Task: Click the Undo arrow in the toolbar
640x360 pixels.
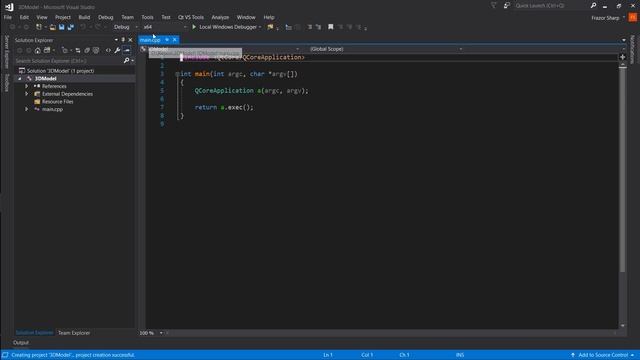Action: pos(83,27)
